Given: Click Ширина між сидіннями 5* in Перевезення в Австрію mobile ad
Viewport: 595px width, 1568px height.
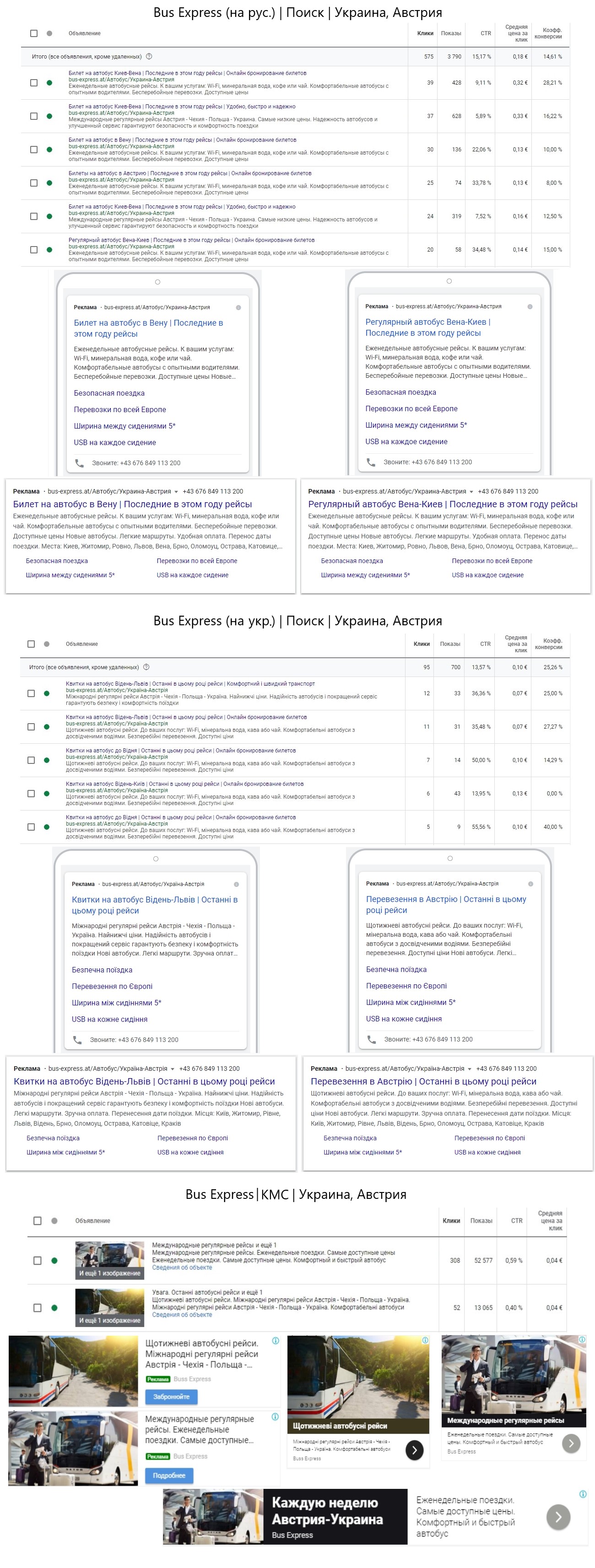Looking at the screenshot, I should pos(411,1003).
